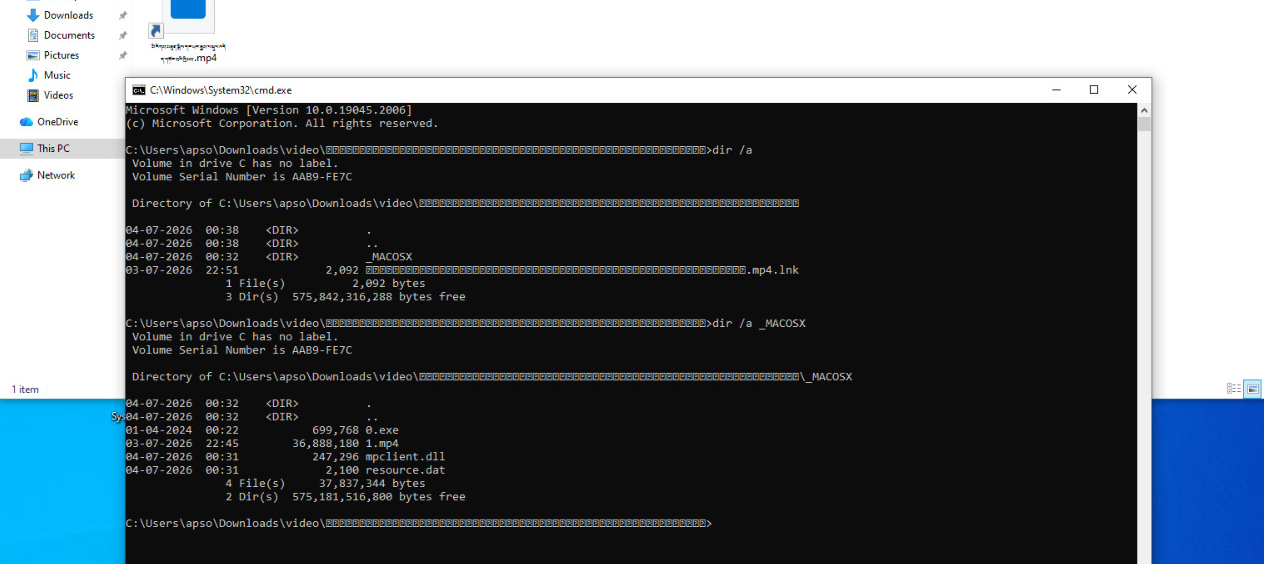Image resolution: width=1264 pixels, height=564 pixels.
Task: Click the last command prompt line
Action: pyautogui.click(x=419, y=523)
